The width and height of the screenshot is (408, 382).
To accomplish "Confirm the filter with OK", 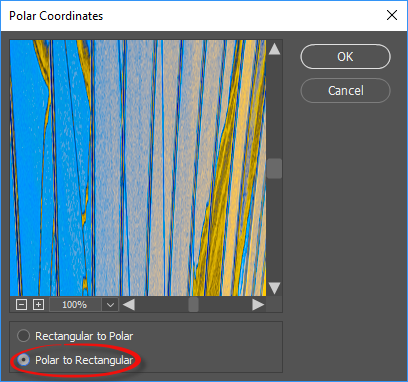I will click(x=345, y=57).
